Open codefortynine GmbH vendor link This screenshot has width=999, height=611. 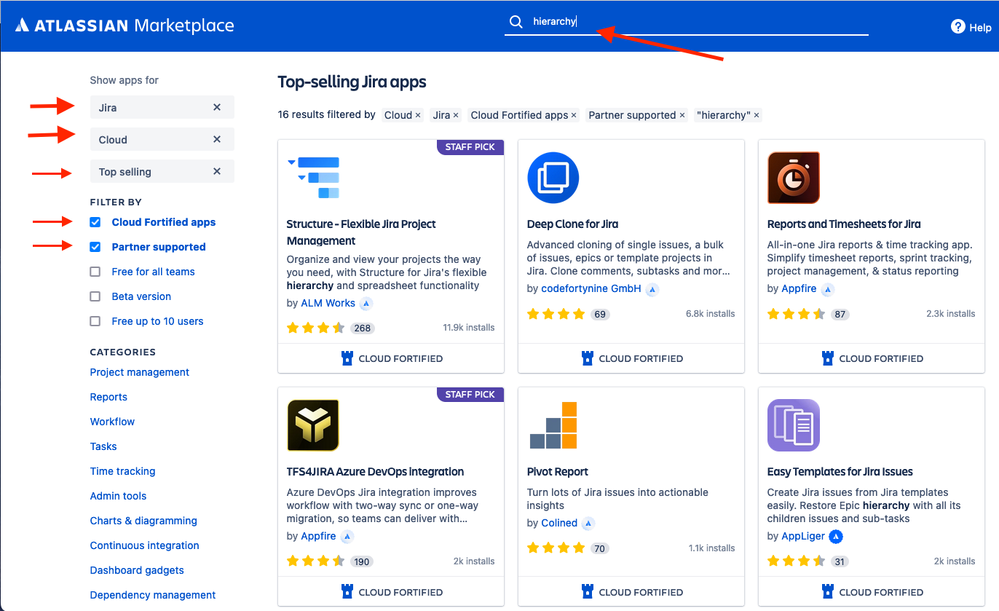591,289
